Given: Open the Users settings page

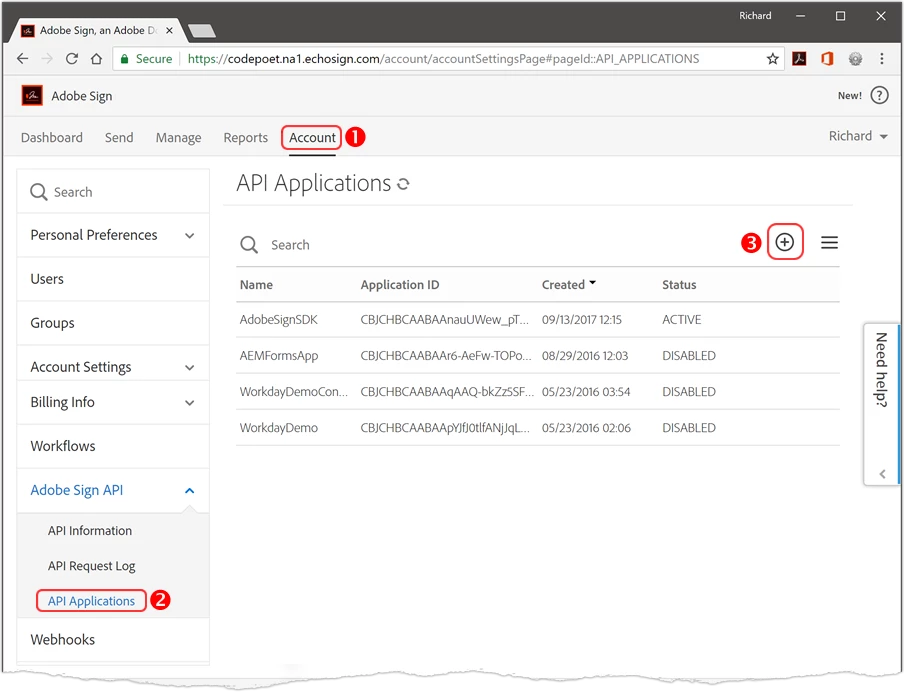Looking at the screenshot, I should click(113, 279).
